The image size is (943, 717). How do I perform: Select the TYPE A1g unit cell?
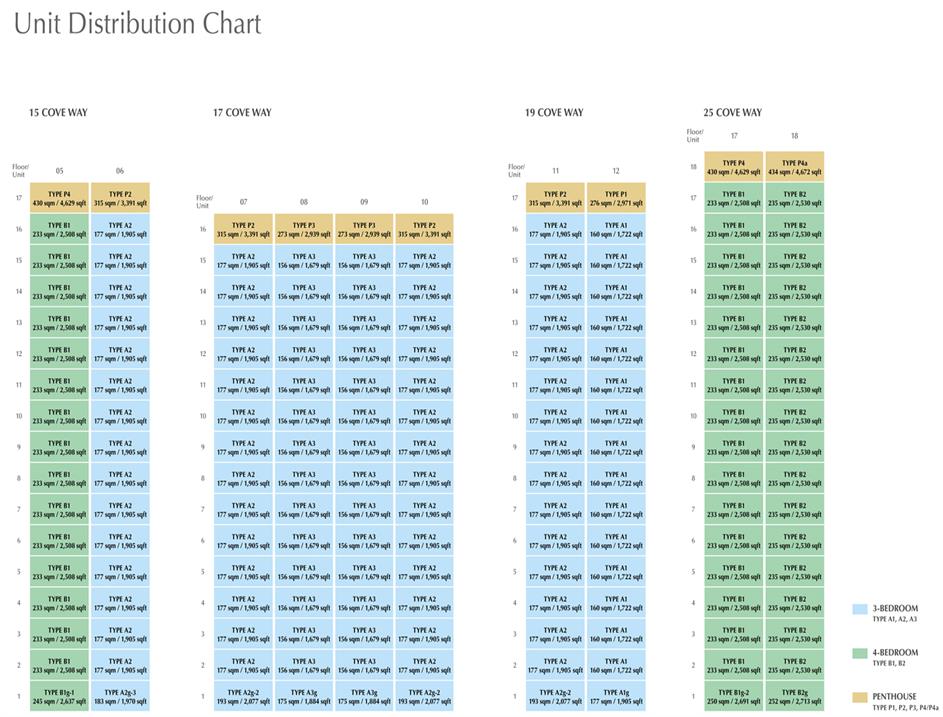coord(616,697)
